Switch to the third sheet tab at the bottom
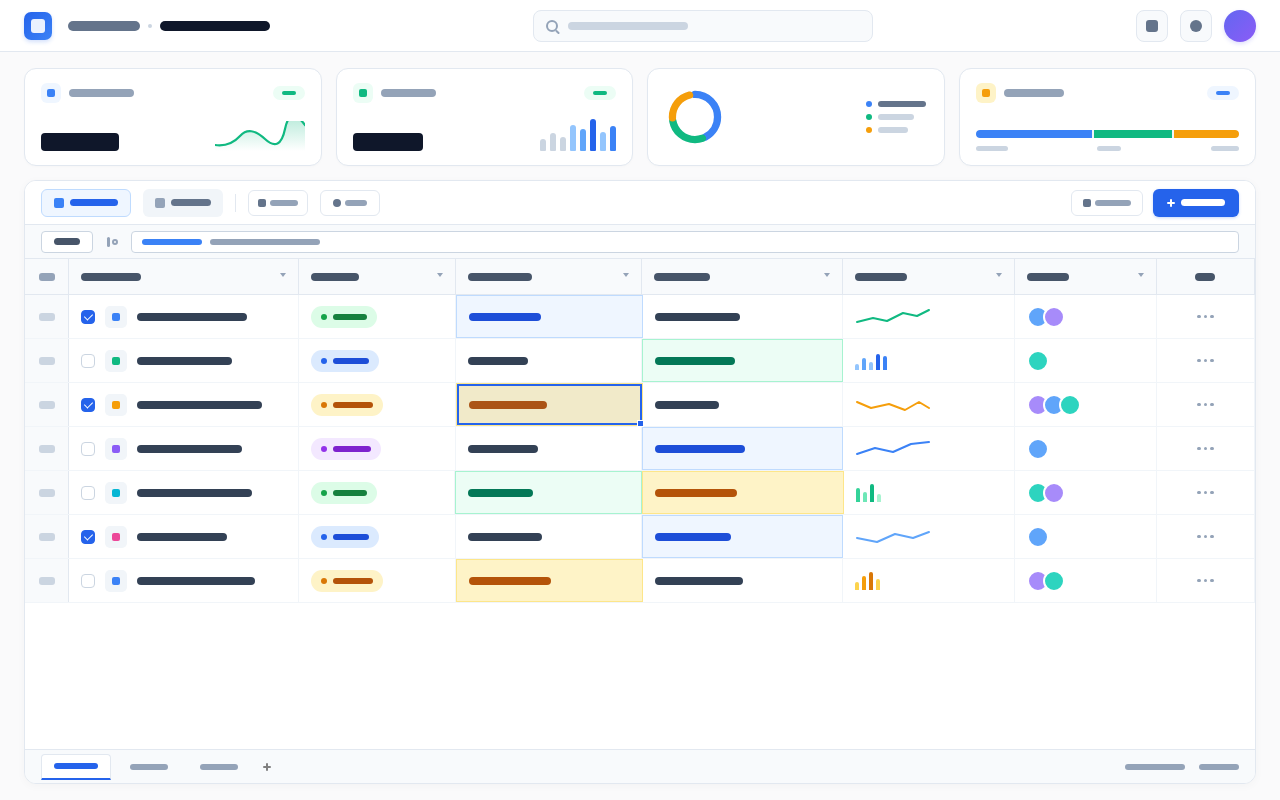Viewport: 1280px width, 800px height. click(x=219, y=767)
